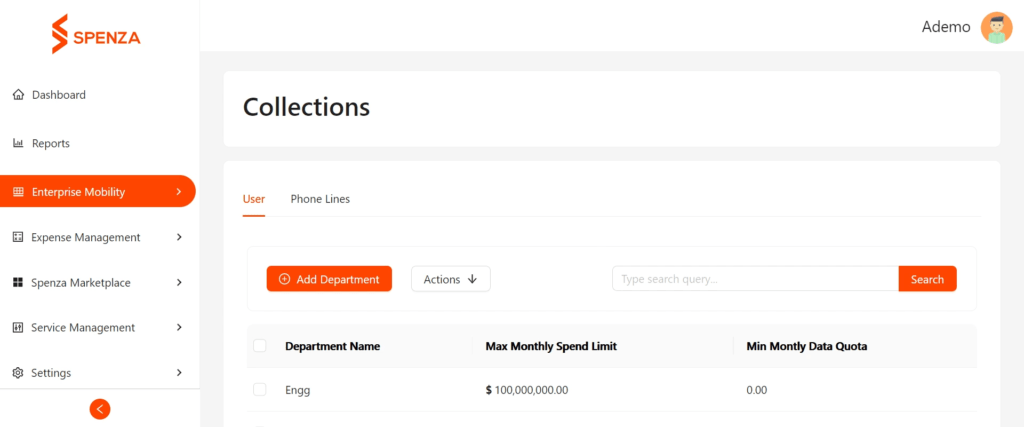
Task: Collapse the sidebar with the orange arrow
Action: tap(100, 409)
